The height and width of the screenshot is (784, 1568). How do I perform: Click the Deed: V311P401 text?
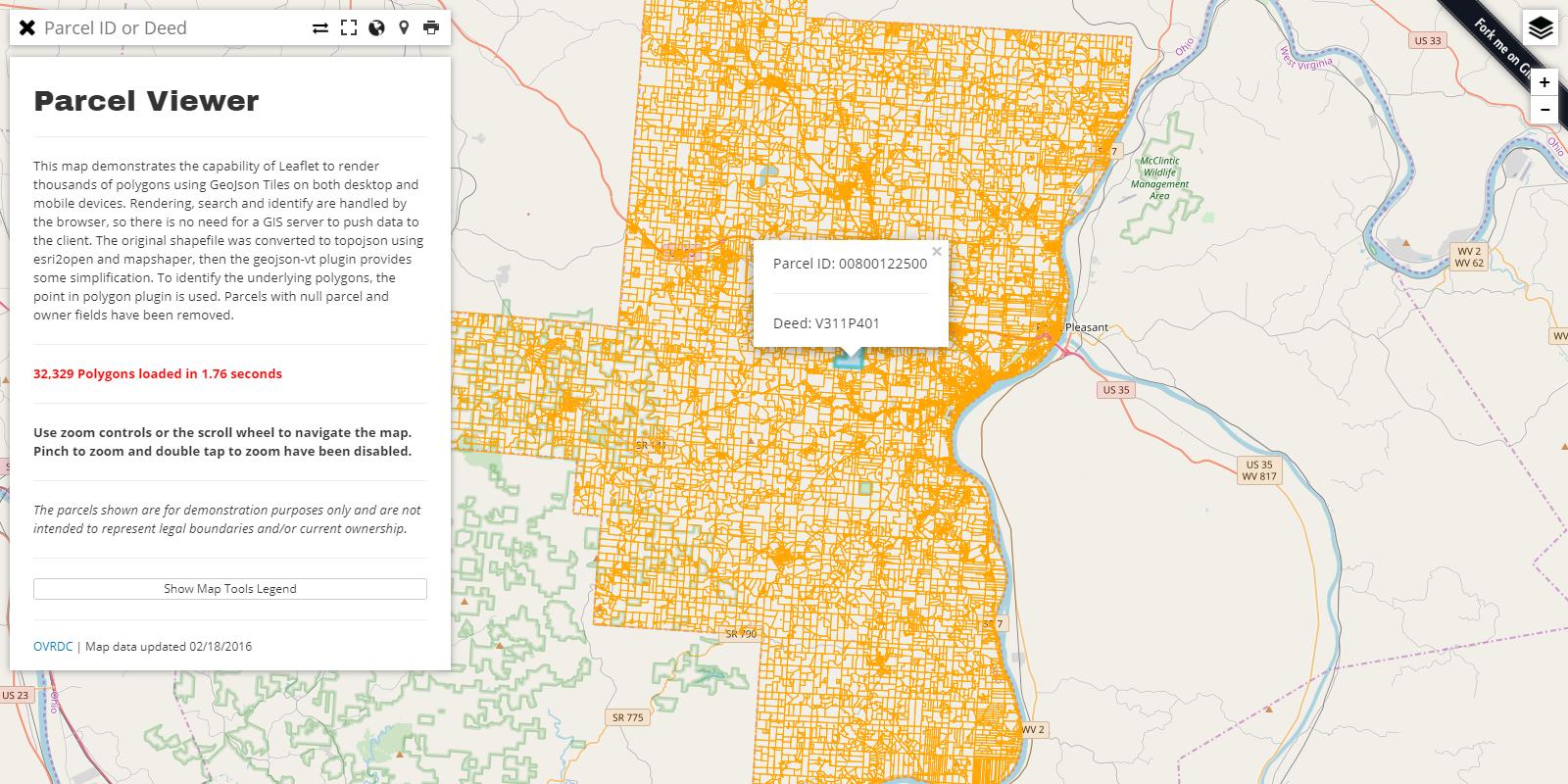click(826, 323)
